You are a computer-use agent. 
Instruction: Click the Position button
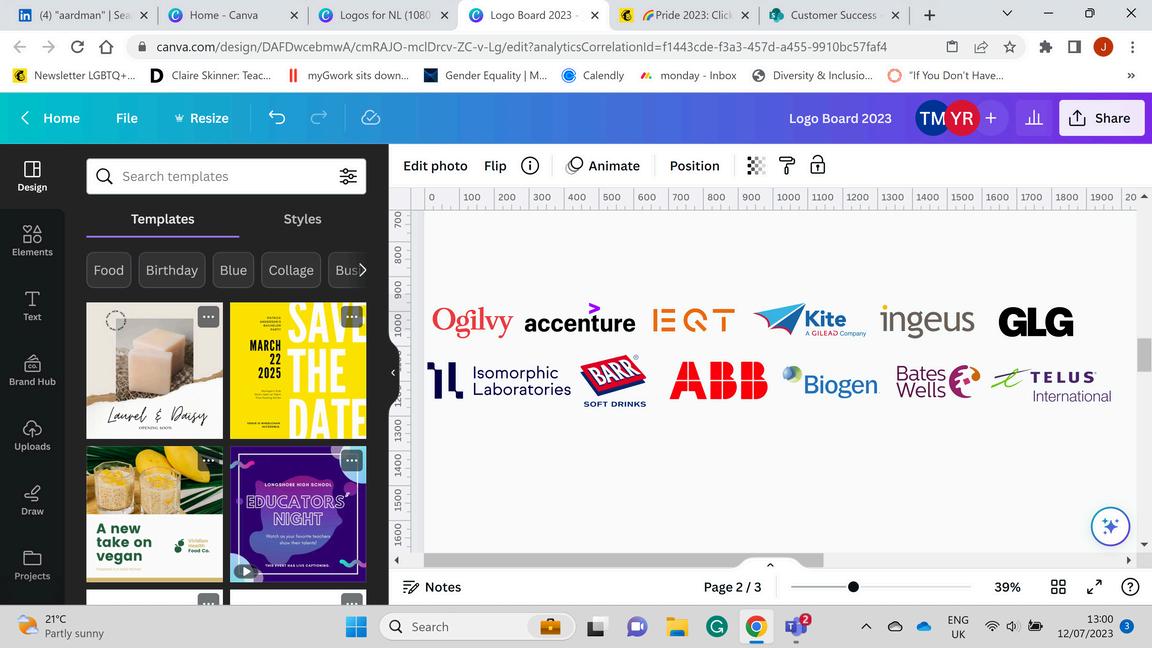point(694,166)
